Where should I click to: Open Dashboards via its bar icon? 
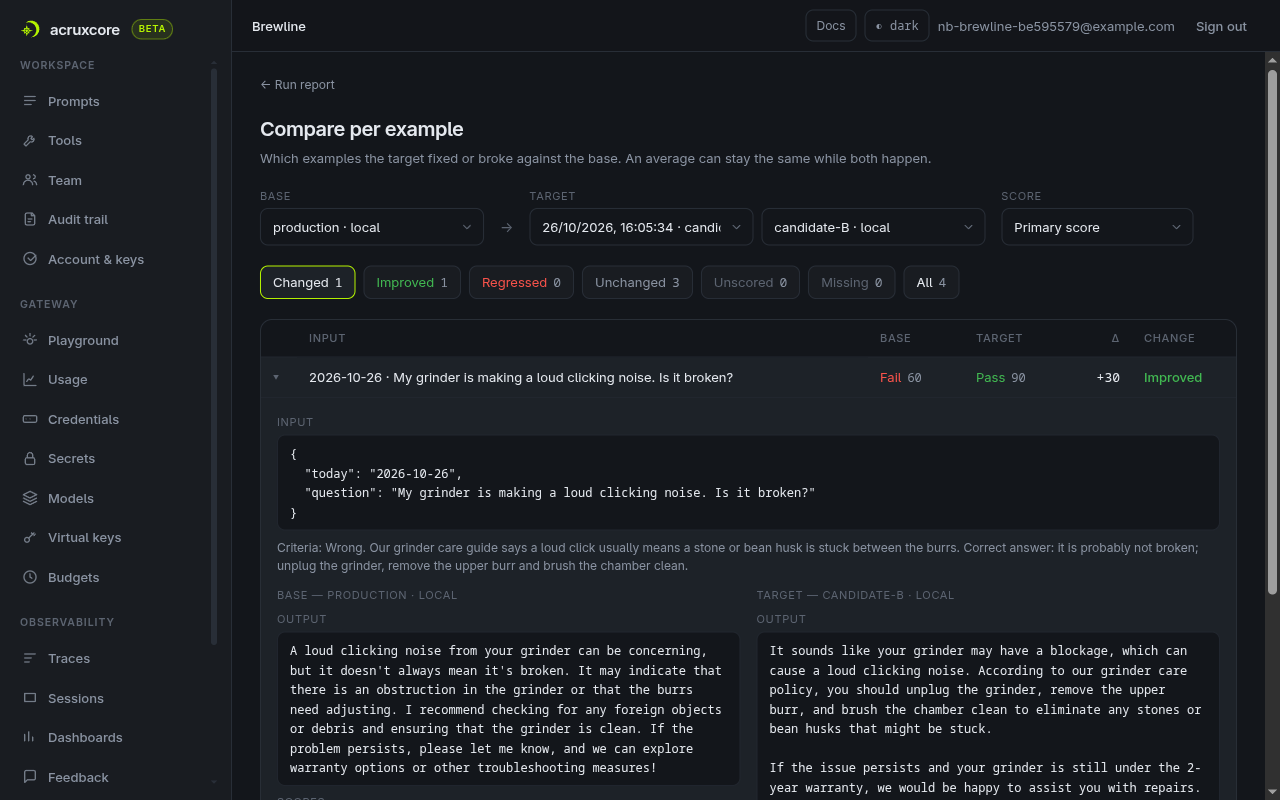click(30, 737)
